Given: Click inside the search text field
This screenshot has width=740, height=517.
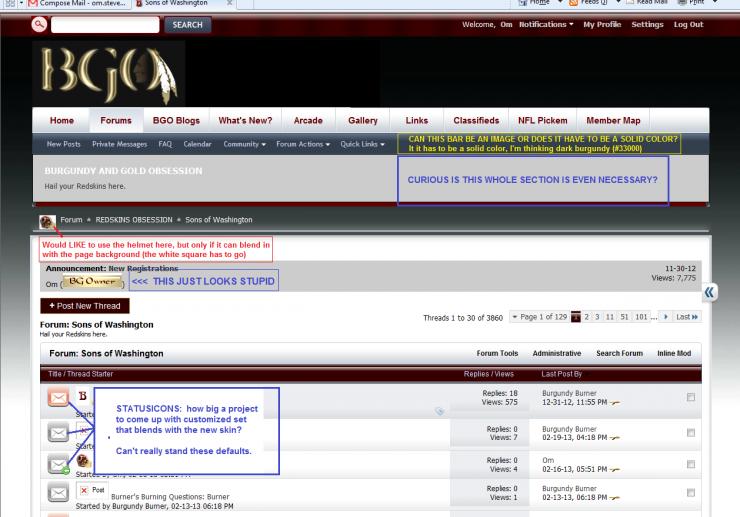Looking at the screenshot, I should [105, 25].
